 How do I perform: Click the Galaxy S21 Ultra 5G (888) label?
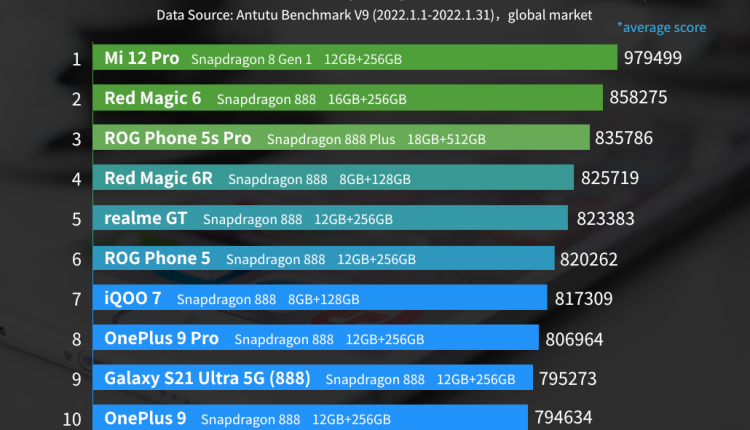coord(206,378)
